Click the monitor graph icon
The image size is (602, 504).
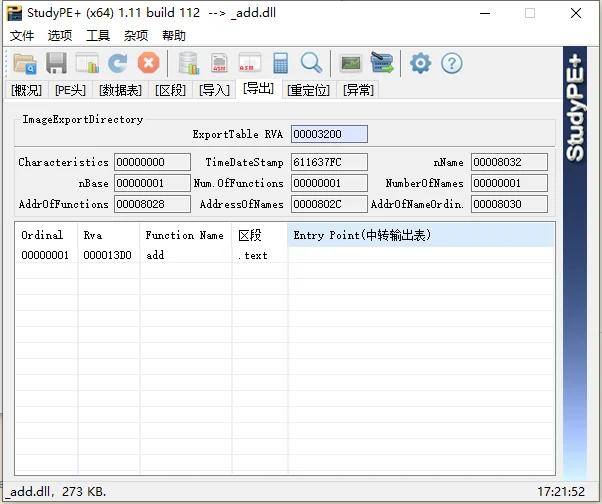click(351, 63)
